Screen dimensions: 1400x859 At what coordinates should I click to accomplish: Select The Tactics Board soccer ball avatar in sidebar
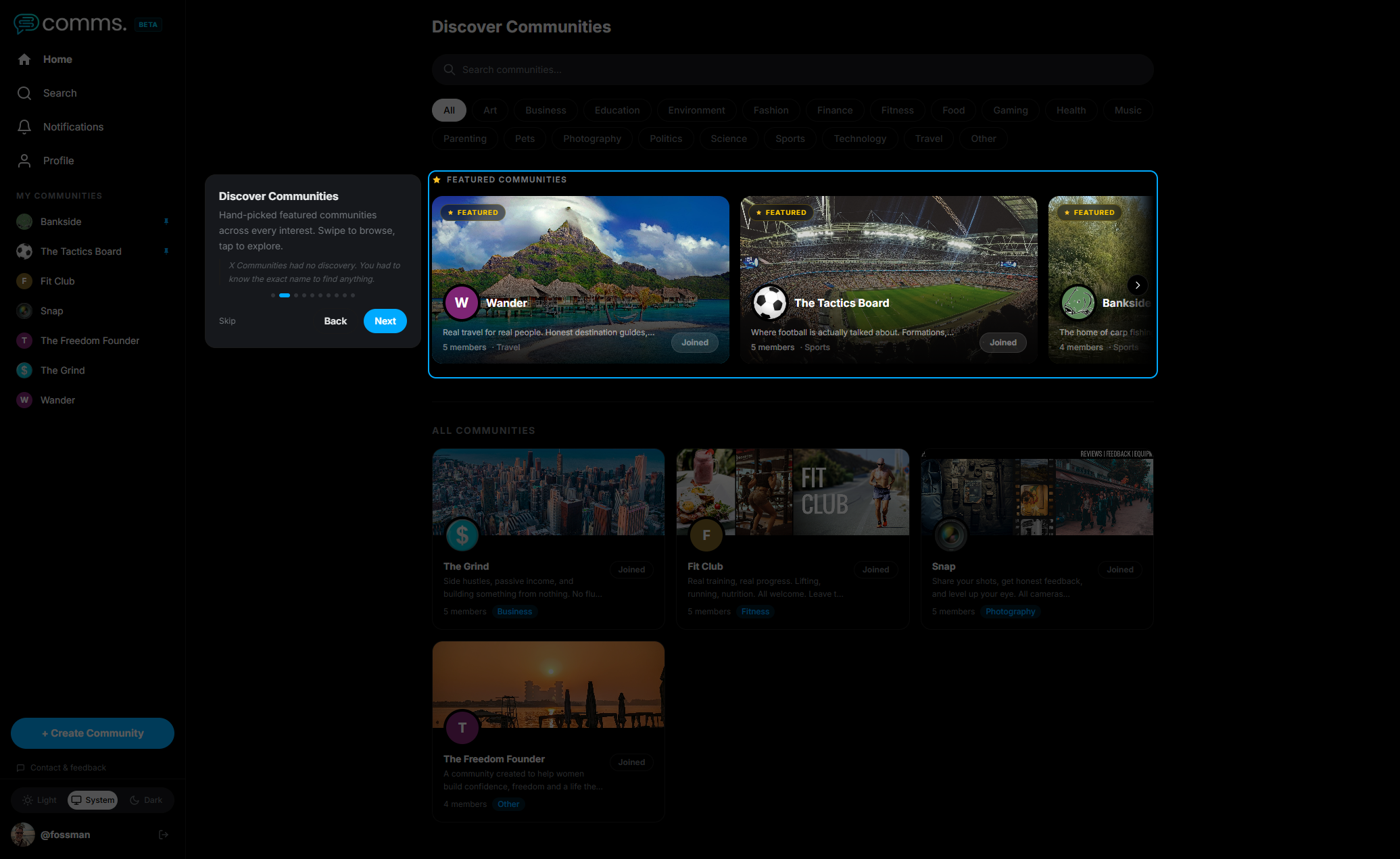click(24, 251)
